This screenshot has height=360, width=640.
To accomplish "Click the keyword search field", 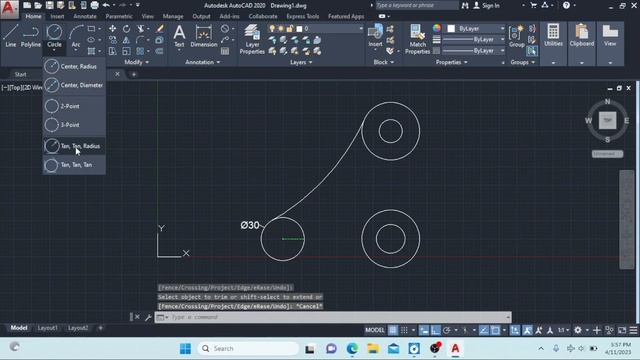I will click(416, 5).
